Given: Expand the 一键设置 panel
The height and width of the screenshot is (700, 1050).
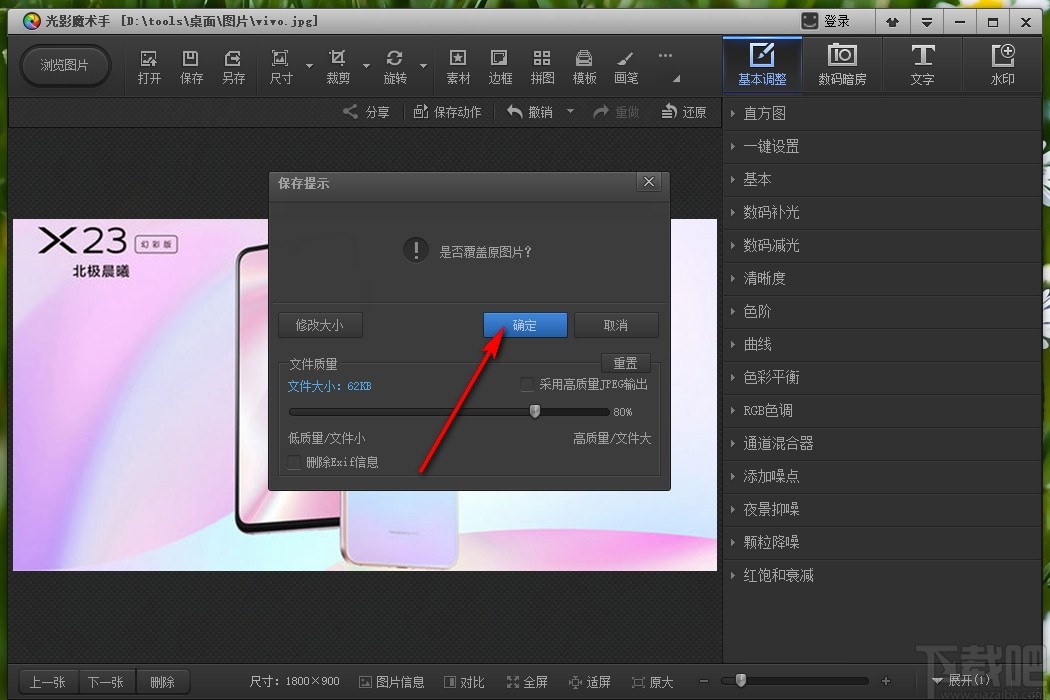Looking at the screenshot, I should tap(882, 146).
